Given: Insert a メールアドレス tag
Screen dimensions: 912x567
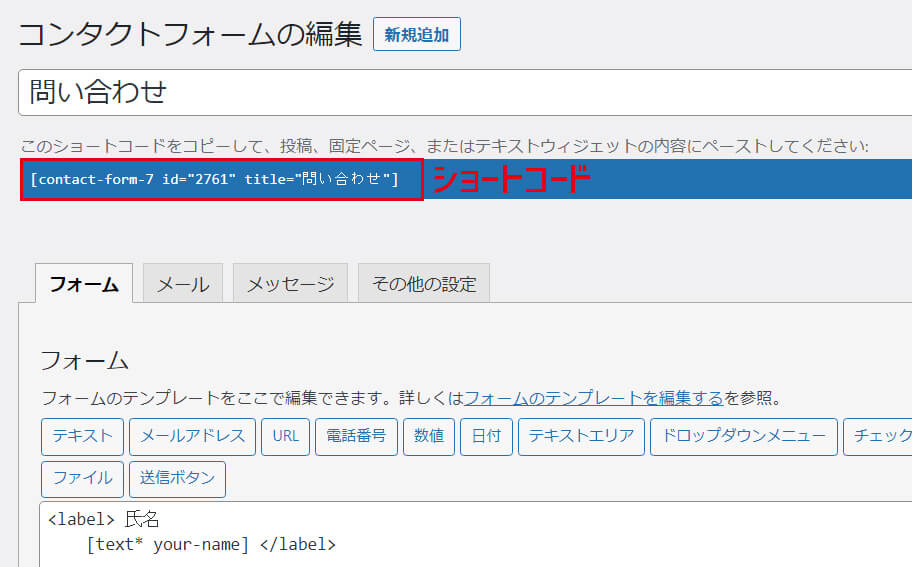Looking at the screenshot, I should click(193, 436).
